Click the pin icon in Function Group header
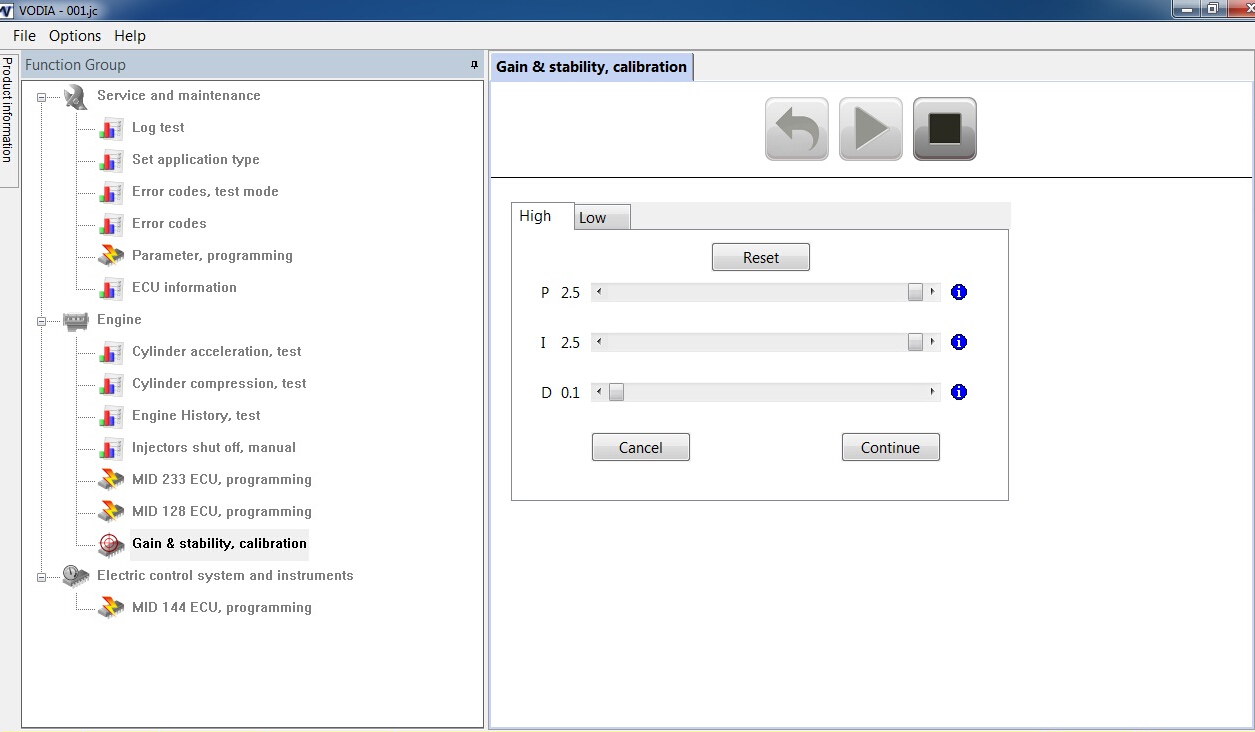Screen dimensions: 1255x732 (x=474, y=65)
